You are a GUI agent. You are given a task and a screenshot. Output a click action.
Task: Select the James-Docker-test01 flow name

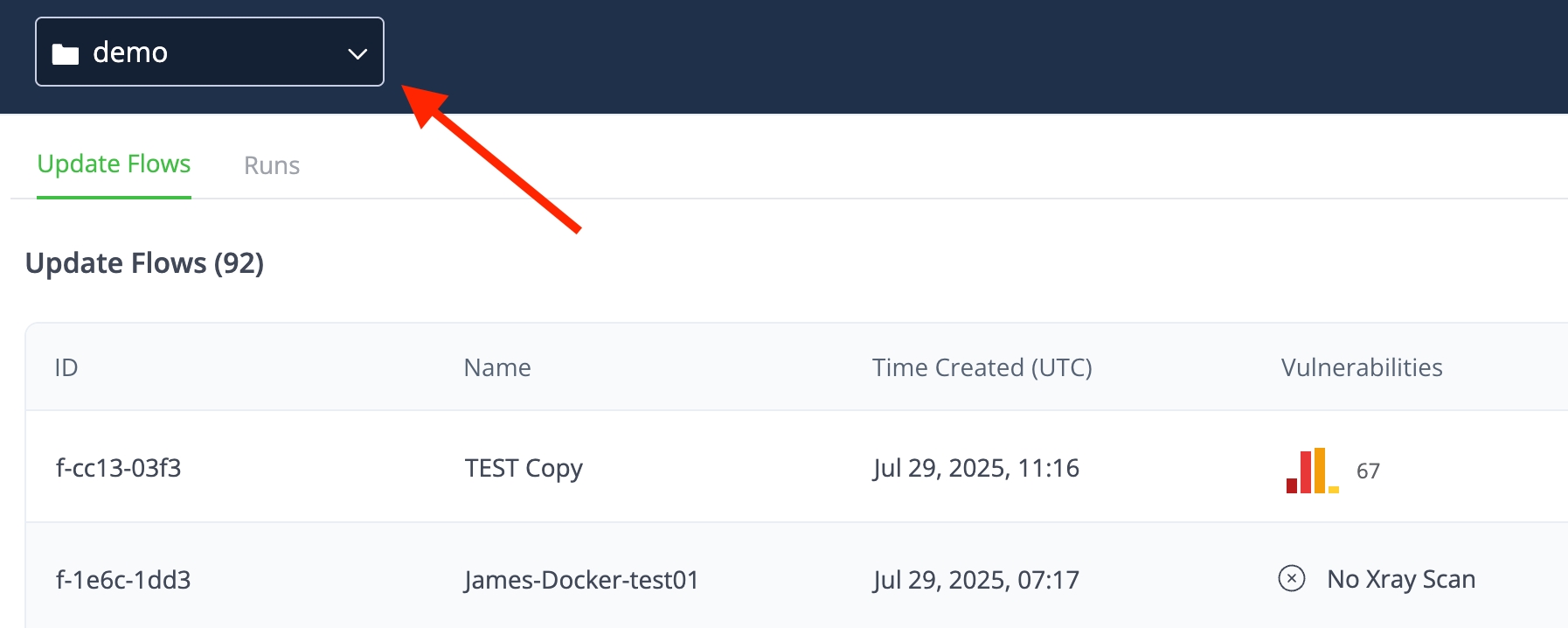tap(581, 580)
